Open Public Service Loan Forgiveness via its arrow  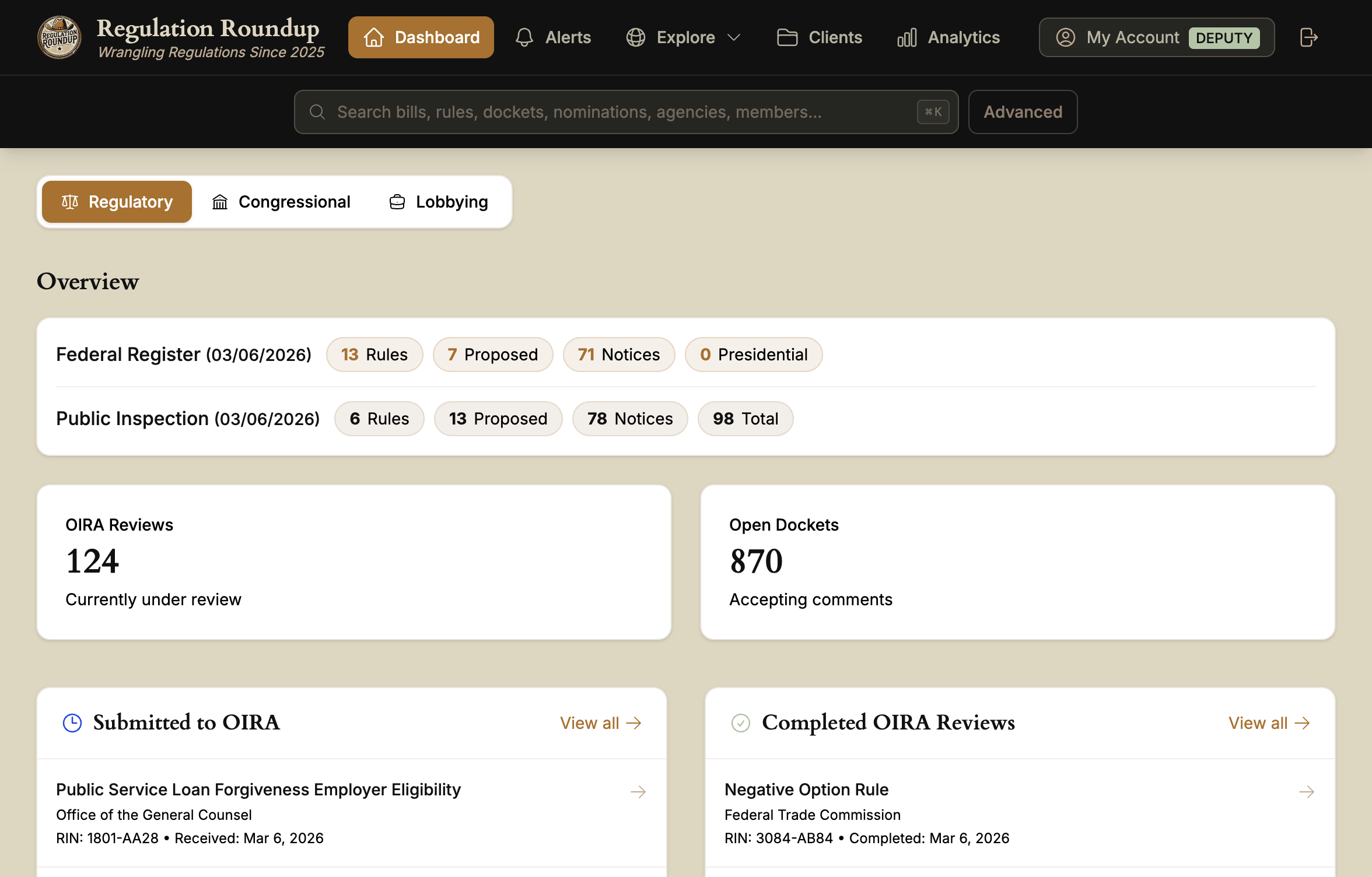point(638,792)
